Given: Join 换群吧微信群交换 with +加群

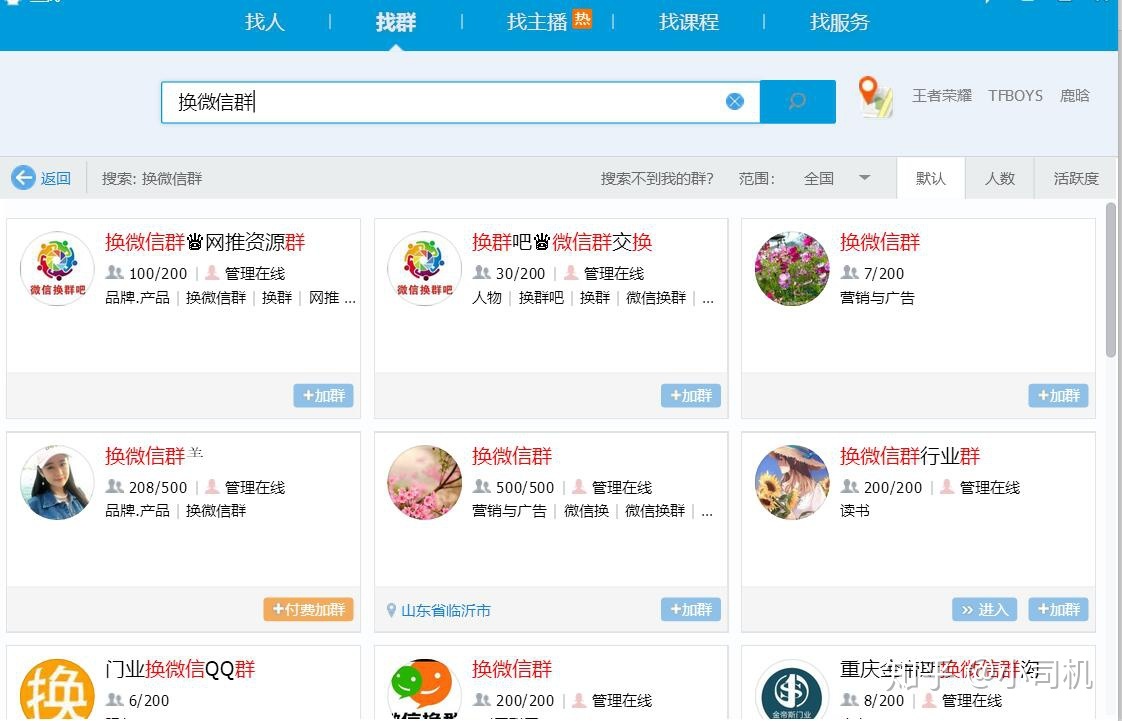Looking at the screenshot, I should tap(691, 396).
